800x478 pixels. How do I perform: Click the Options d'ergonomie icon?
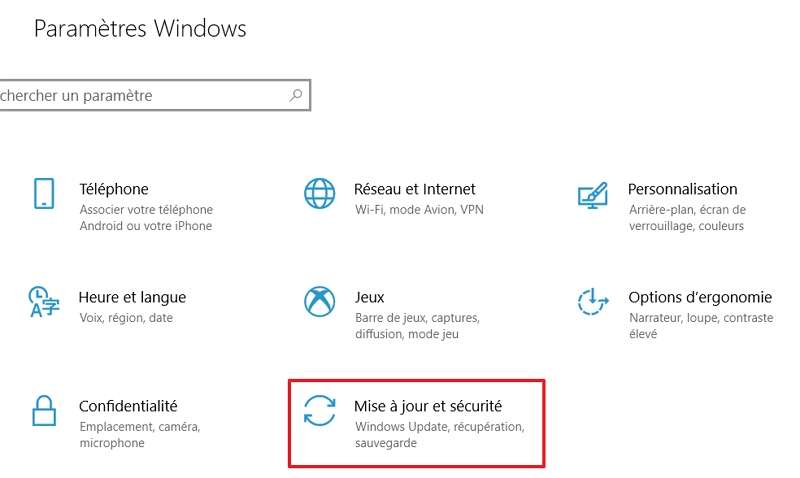593,303
